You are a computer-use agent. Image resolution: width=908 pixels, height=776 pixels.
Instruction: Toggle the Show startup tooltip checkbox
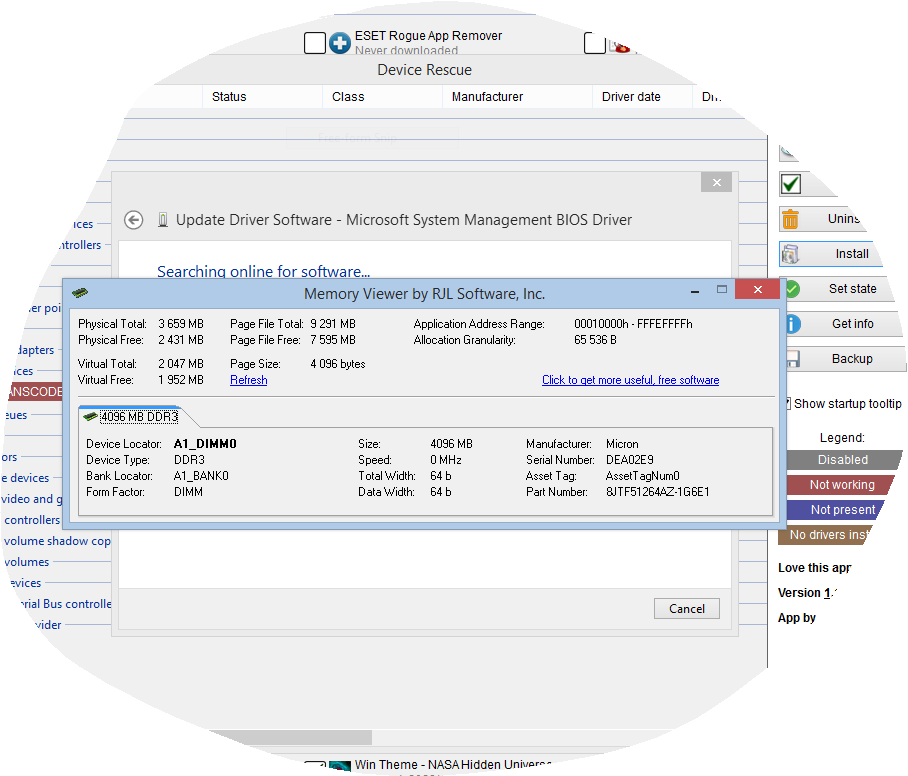(x=788, y=404)
